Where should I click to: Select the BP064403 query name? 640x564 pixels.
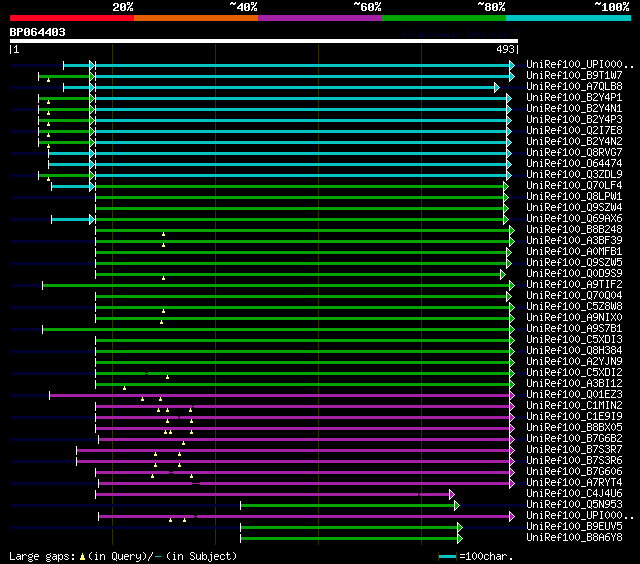pyautogui.click(x=38, y=32)
